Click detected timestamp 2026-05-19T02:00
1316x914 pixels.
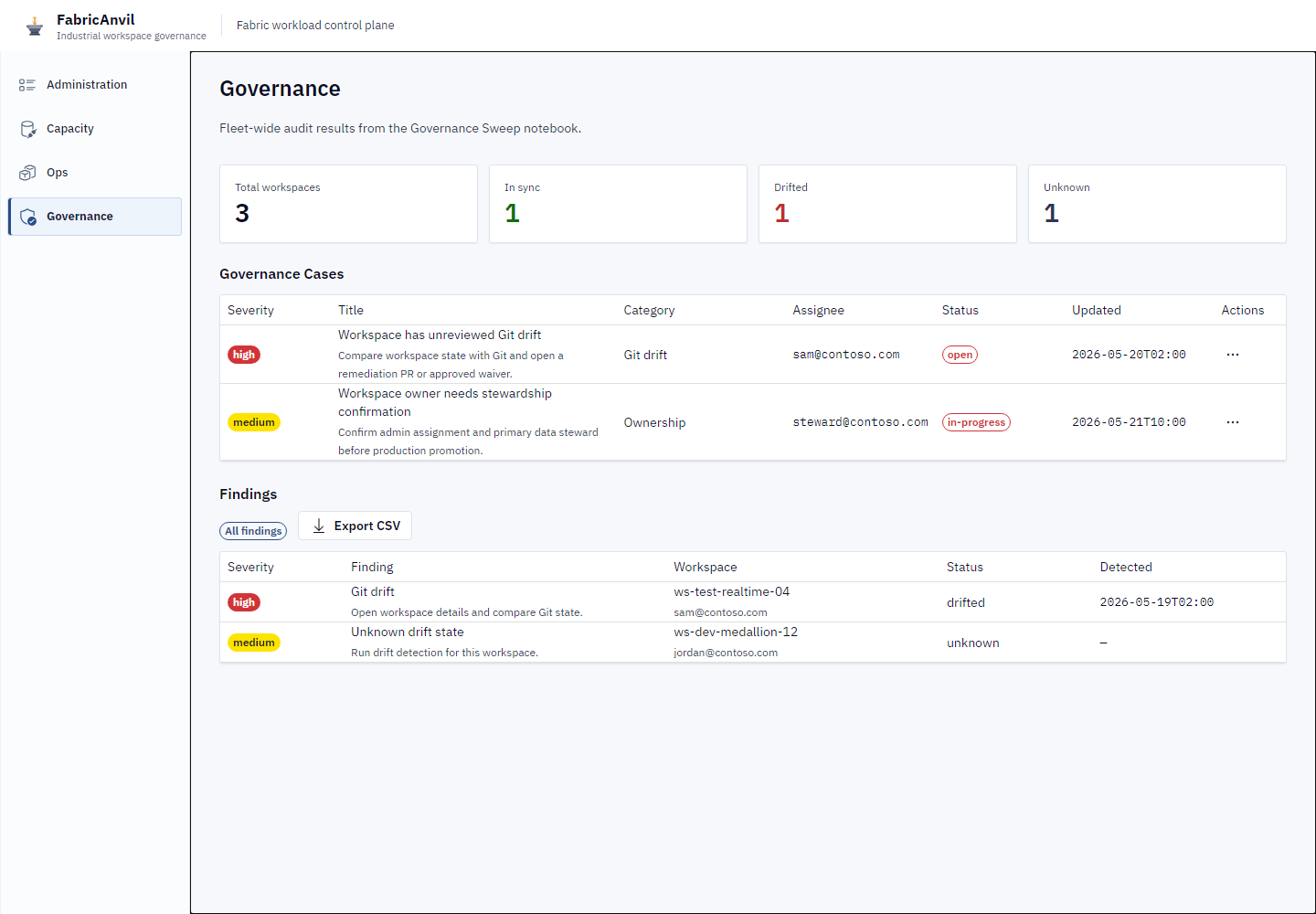click(x=1157, y=602)
